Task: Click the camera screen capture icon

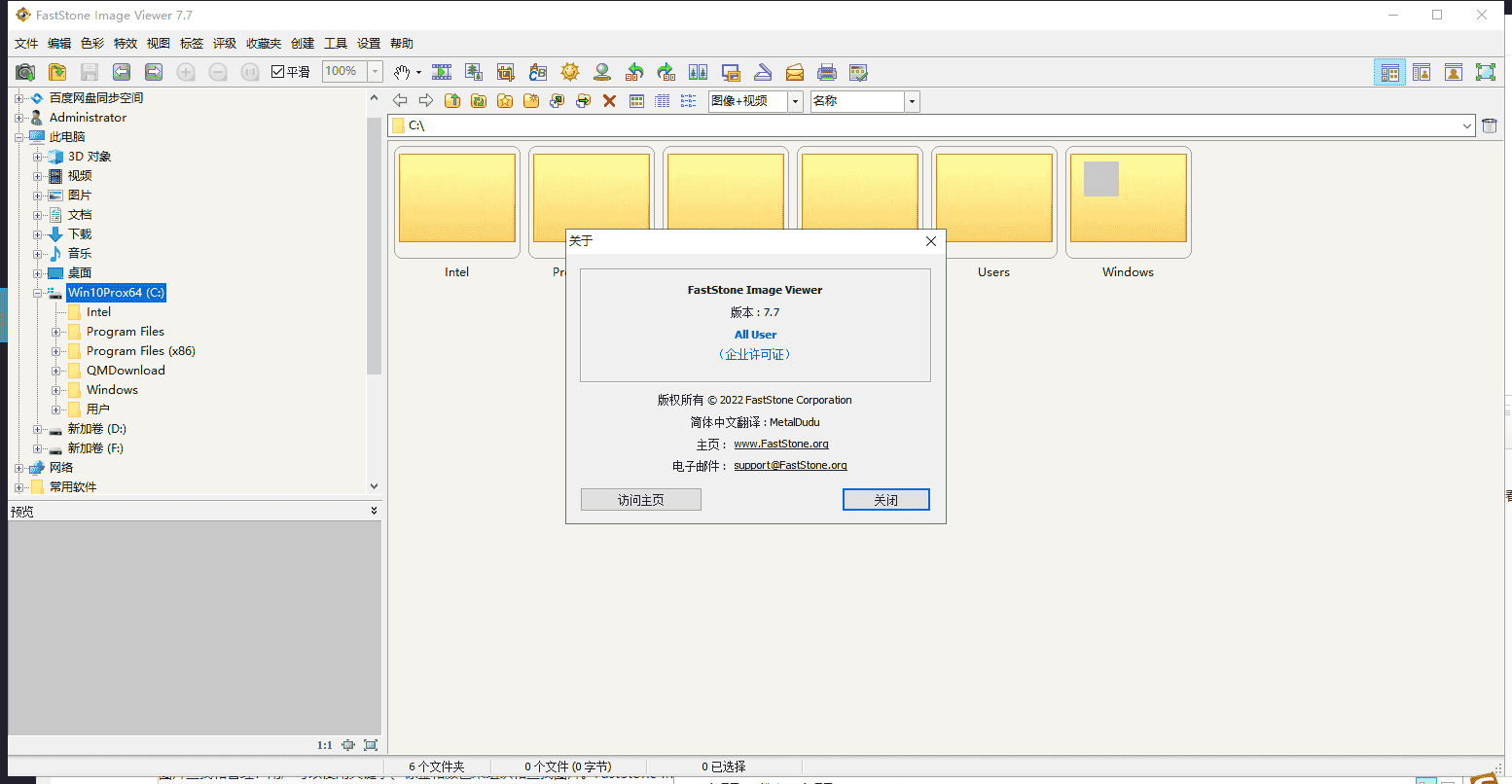Action: click(x=25, y=72)
